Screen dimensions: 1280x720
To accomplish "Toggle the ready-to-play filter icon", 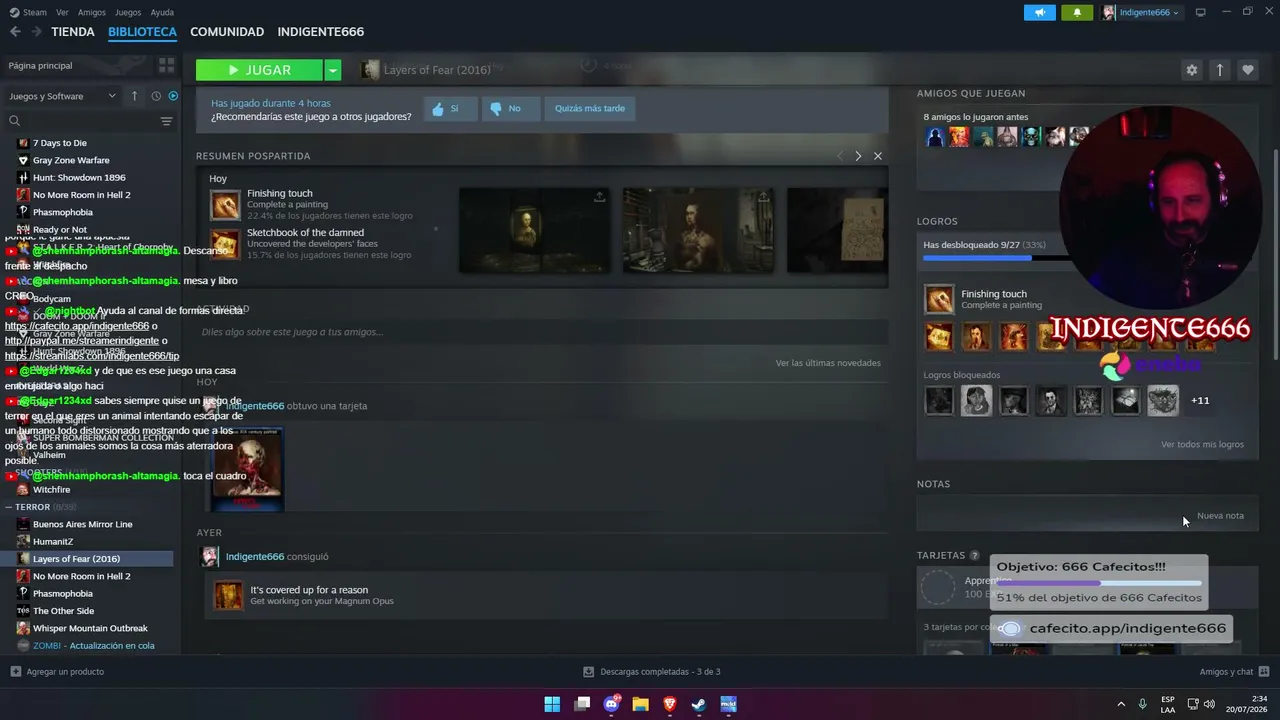I will [173, 96].
